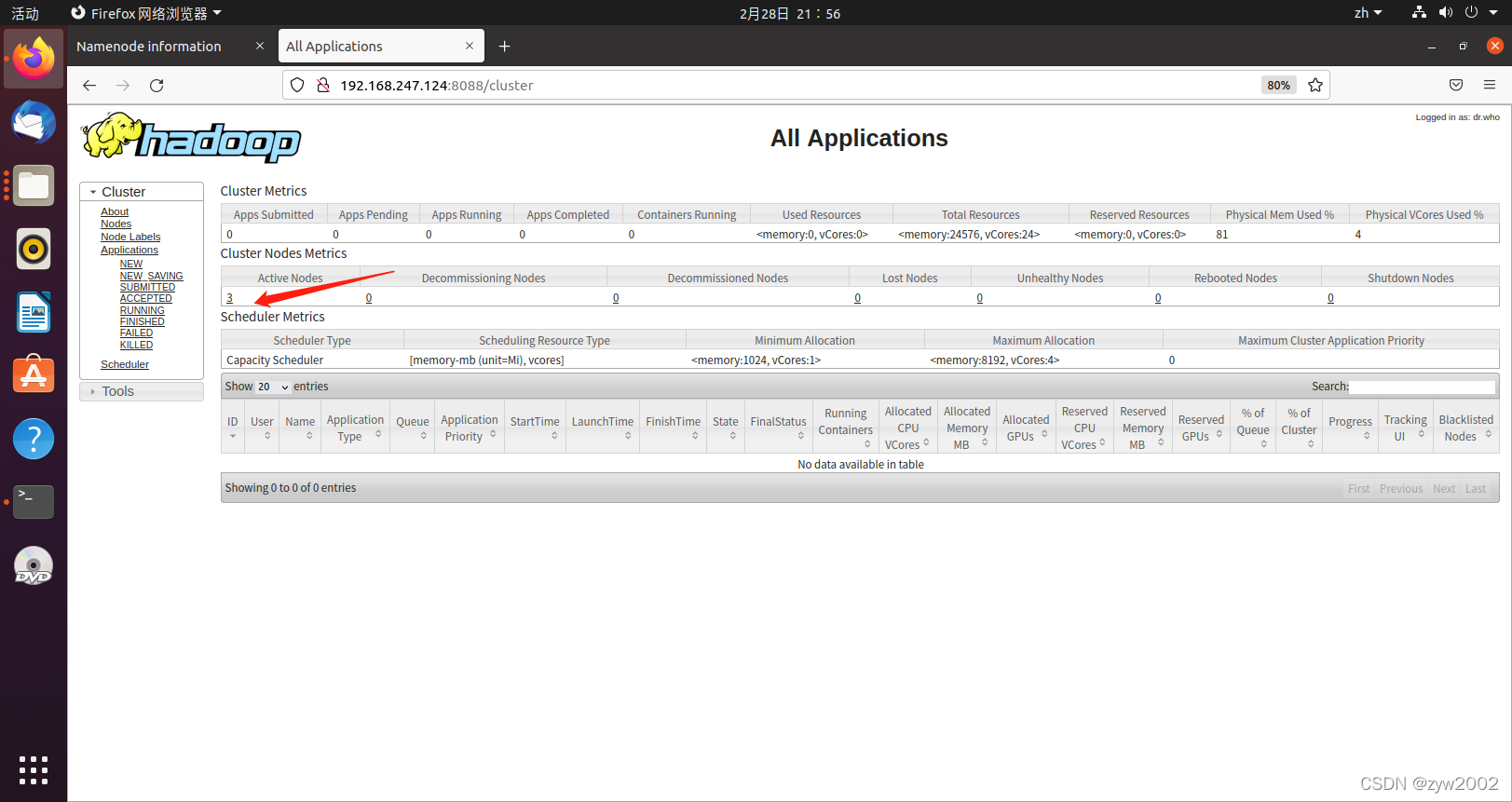Open Firefox from the dock

[x=34, y=59]
